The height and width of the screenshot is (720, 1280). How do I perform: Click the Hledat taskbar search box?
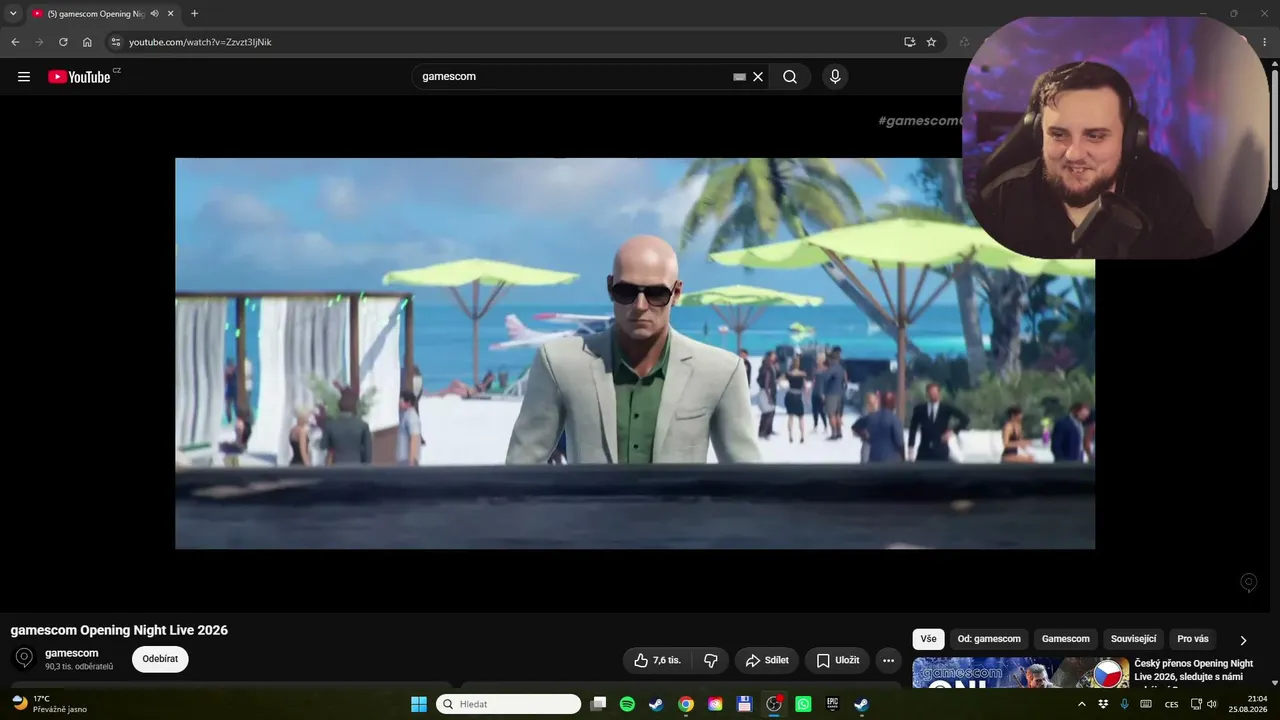coord(508,704)
